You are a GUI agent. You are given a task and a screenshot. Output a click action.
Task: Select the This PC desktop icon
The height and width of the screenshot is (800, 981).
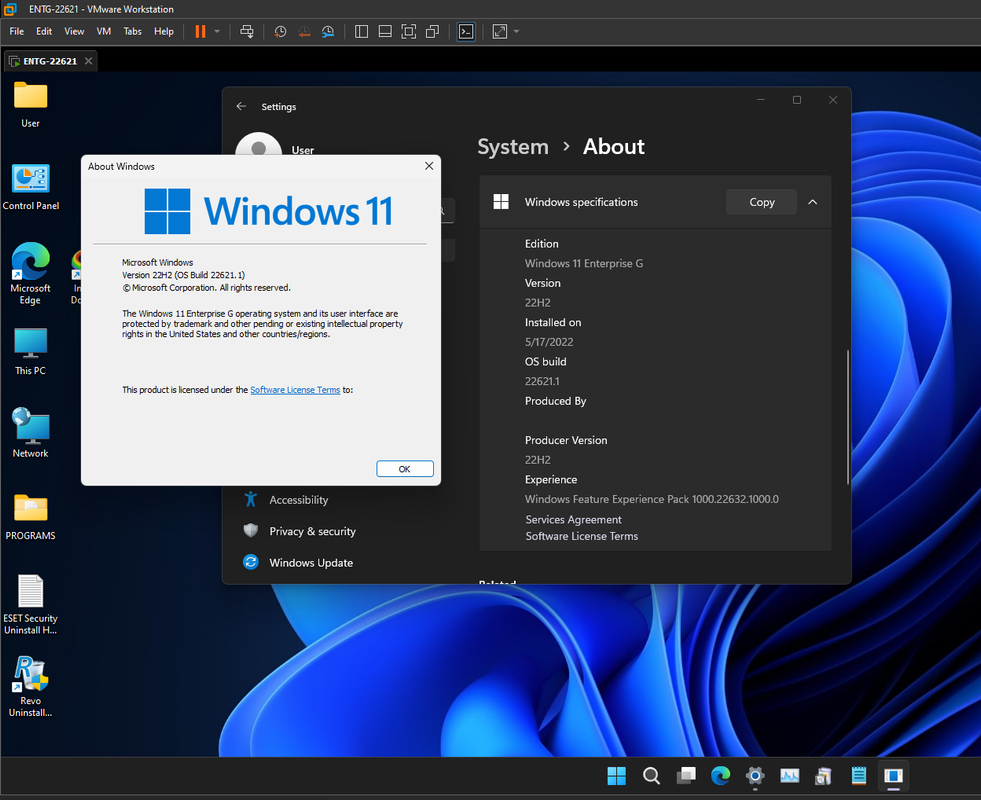pos(30,352)
